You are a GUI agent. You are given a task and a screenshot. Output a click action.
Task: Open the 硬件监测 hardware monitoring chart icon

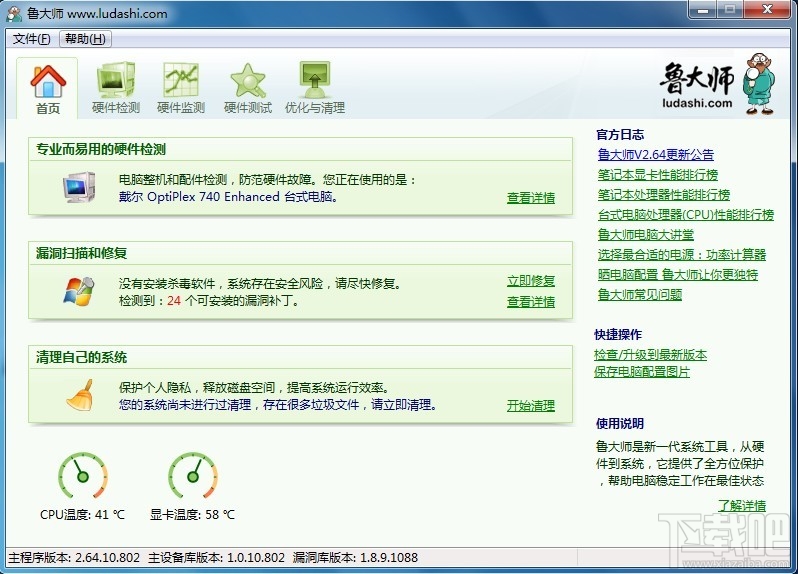(x=181, y=80)
